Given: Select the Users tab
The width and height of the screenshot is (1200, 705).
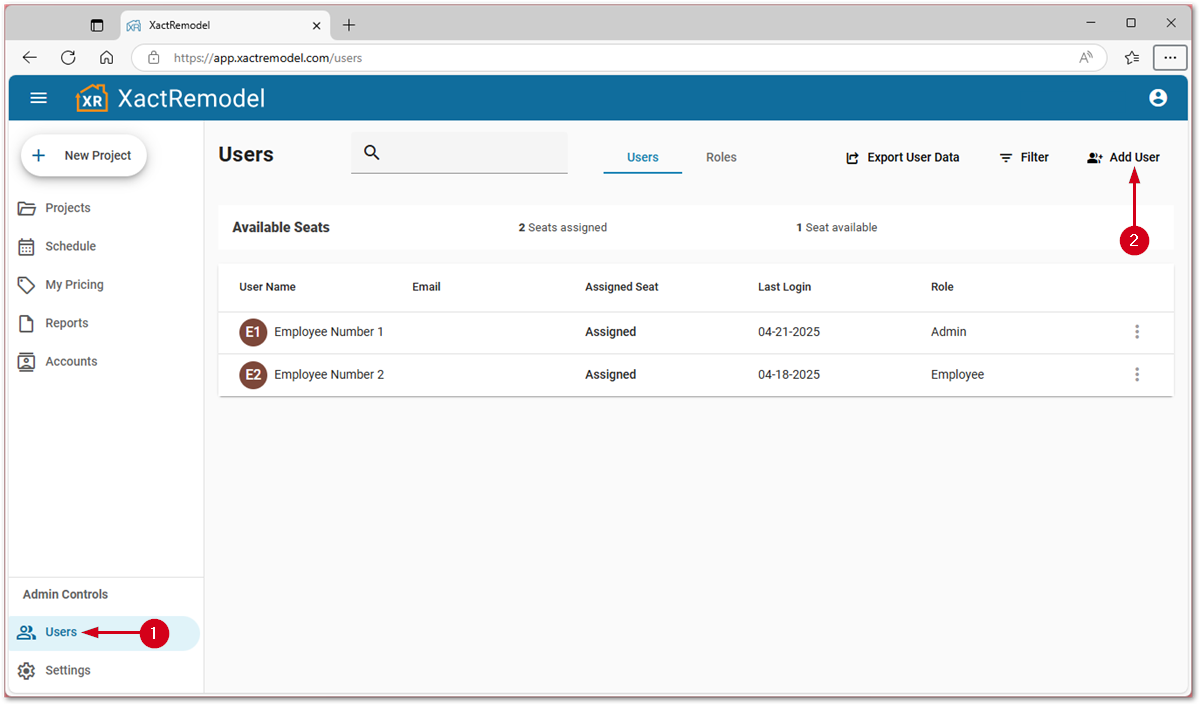Looking at the screenshot, I should 643,157.
